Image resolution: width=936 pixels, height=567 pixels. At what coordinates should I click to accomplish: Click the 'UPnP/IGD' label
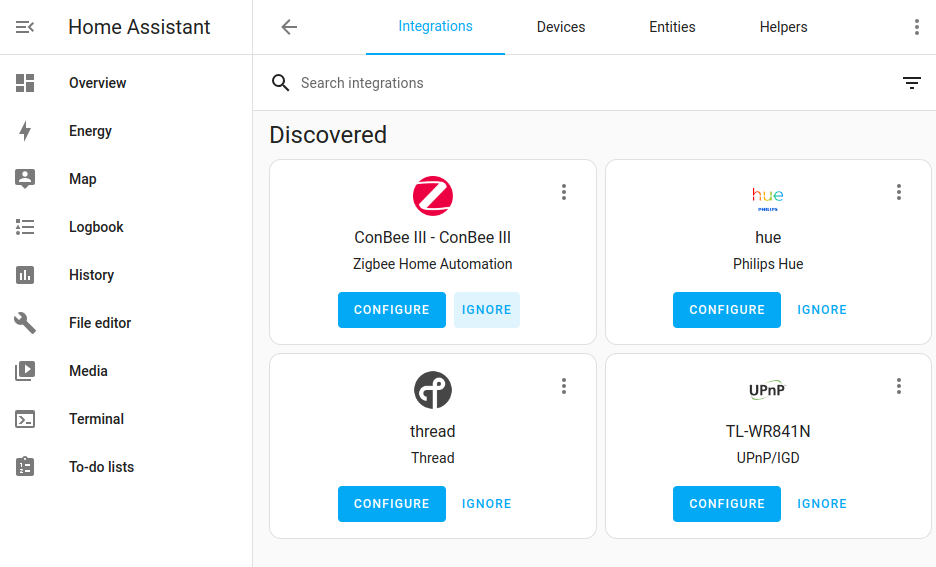click(768, 458)
